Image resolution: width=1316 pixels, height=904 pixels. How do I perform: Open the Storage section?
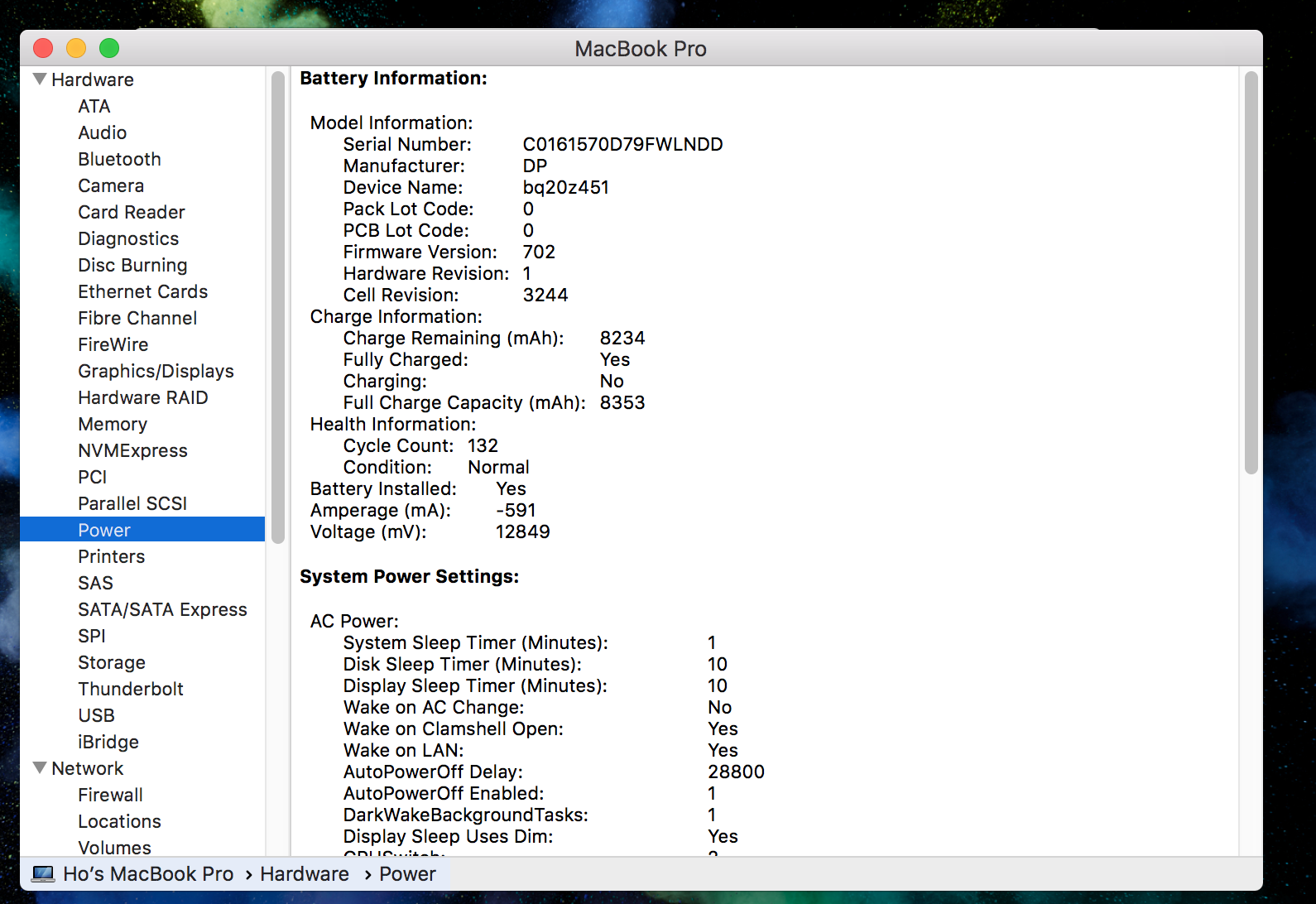pyautogui.click(x=112, y=662)
